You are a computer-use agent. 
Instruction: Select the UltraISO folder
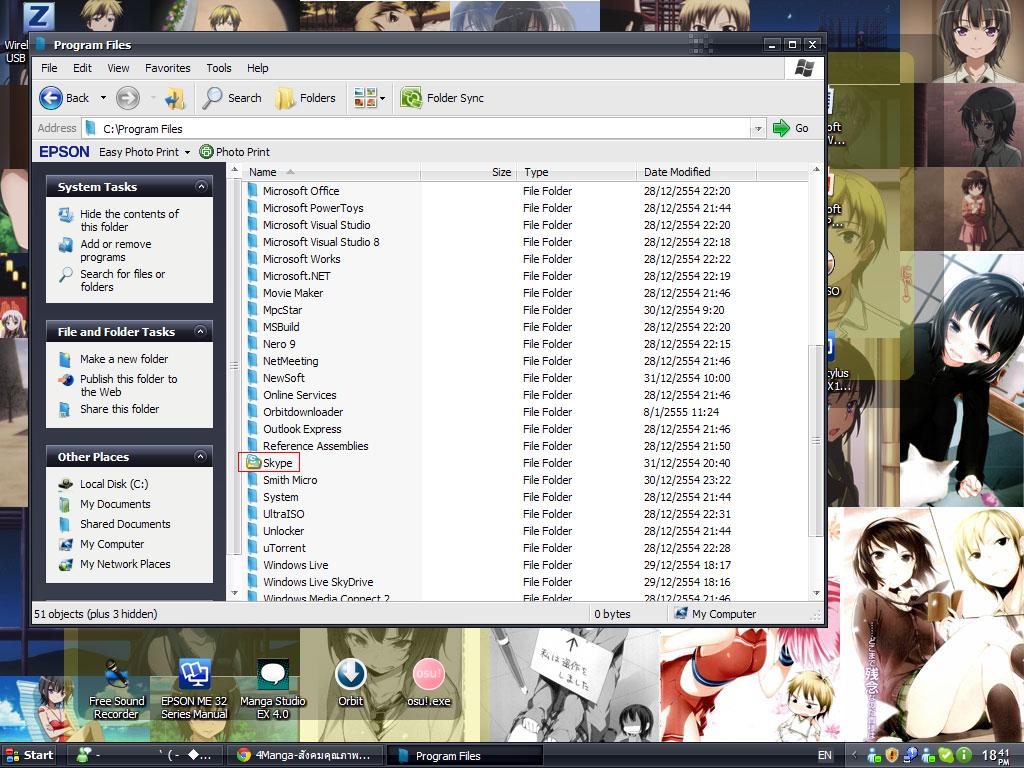pyautogui.click(x=283, y=514)
